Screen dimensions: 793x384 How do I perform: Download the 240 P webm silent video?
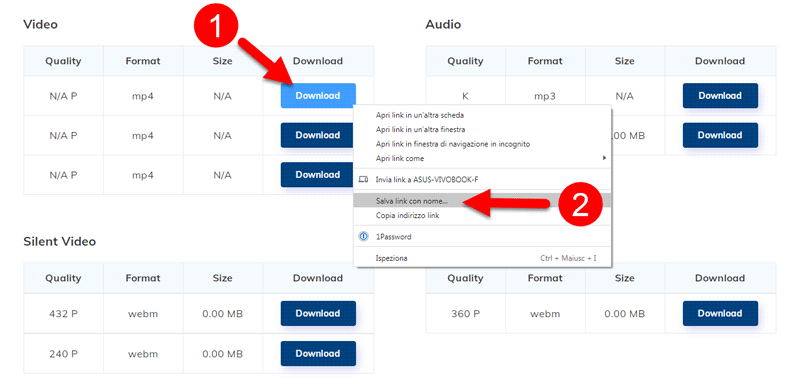pos(318,353)
